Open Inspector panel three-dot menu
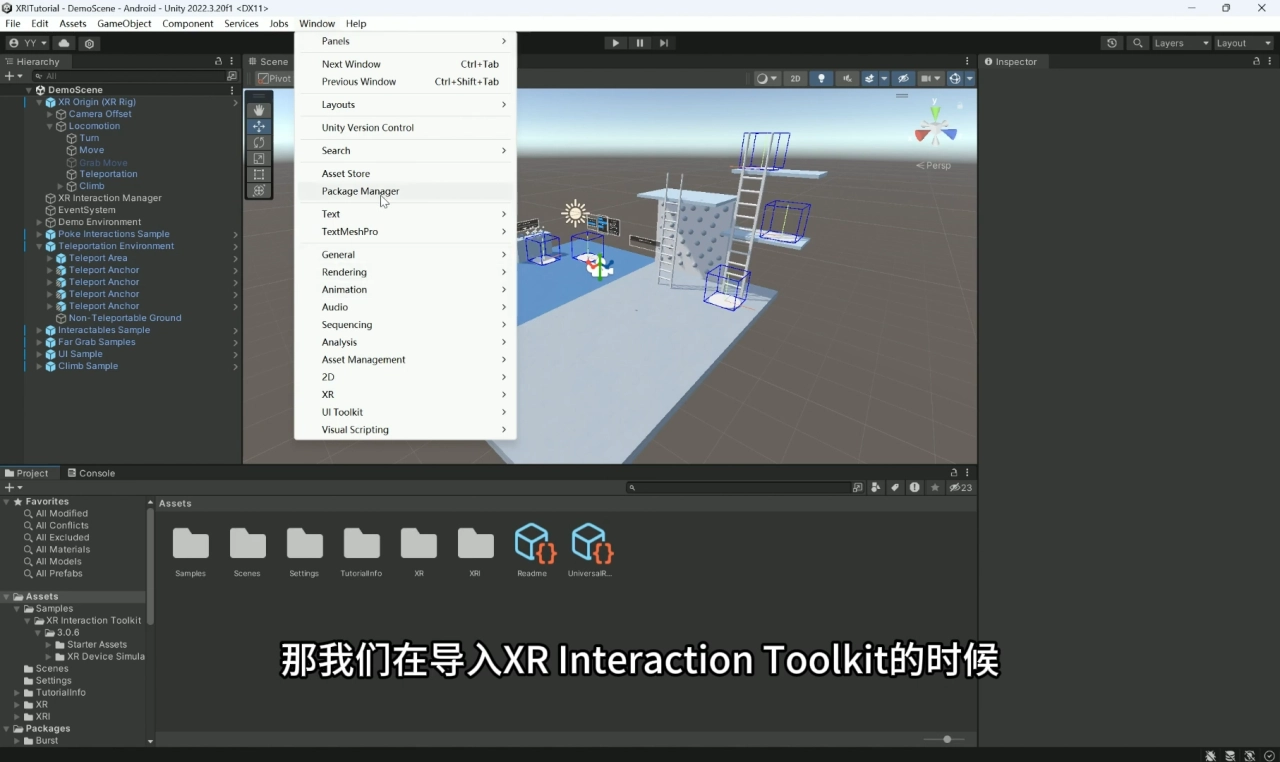The width and height of the screenshot is (1280, 762). pos(1270,61)
